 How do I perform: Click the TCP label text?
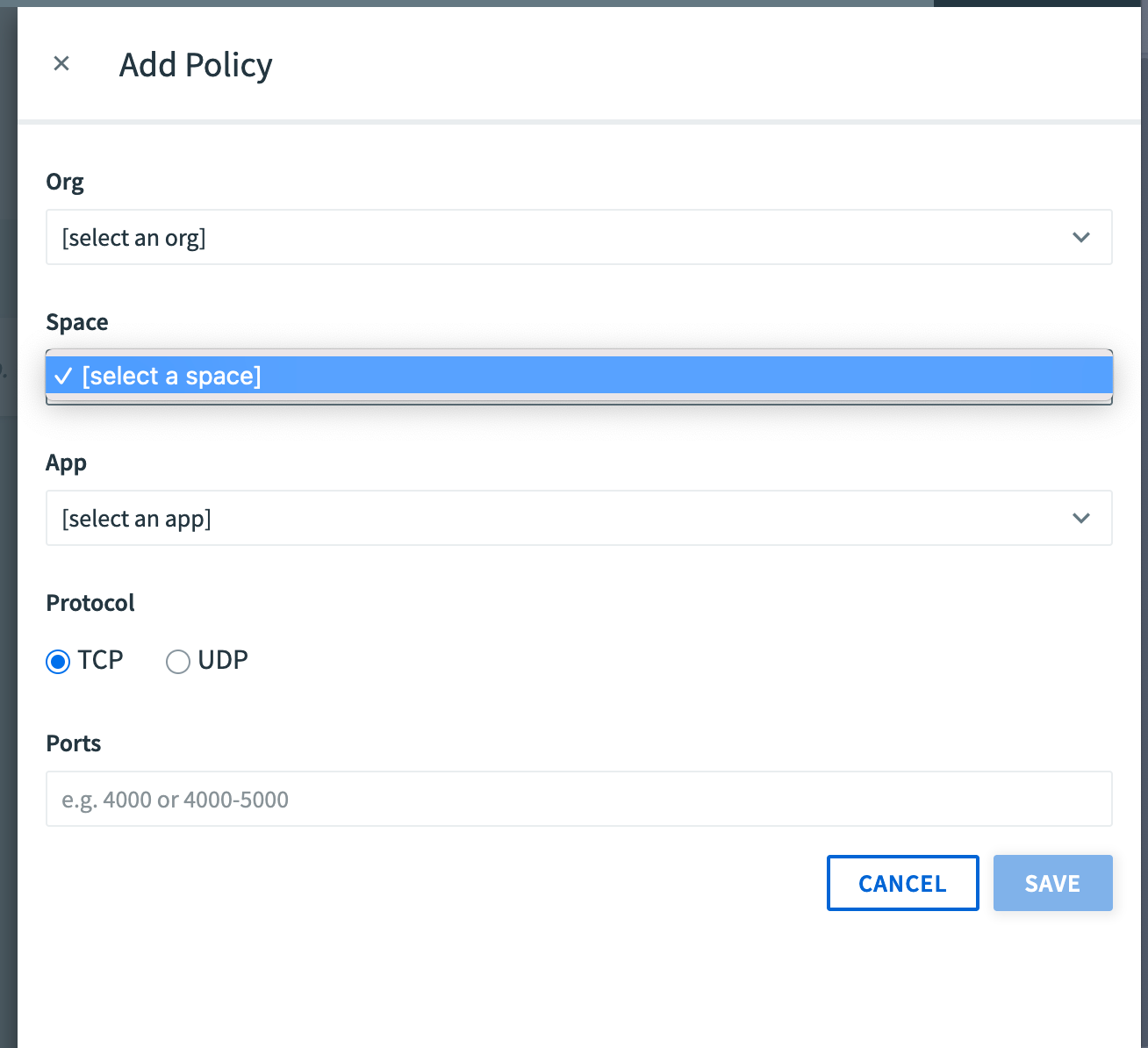click(100, 659)
